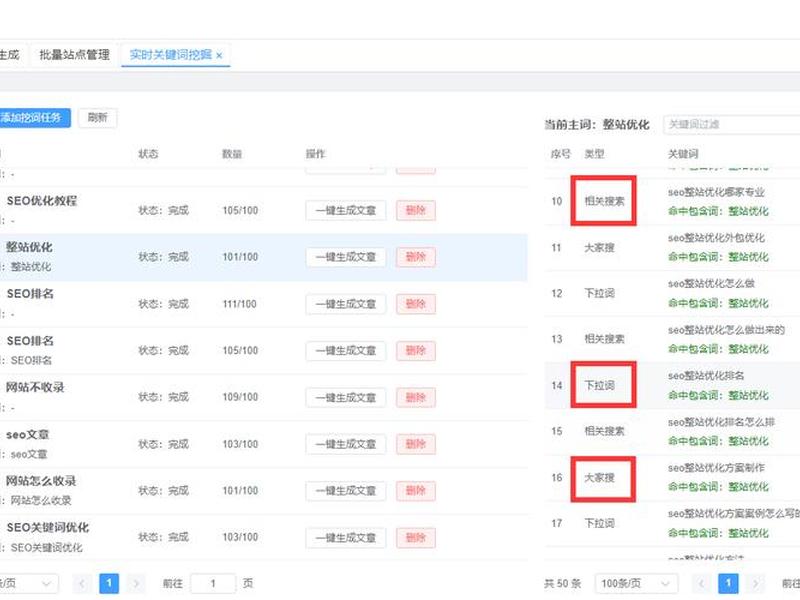Screen dimensions: 800x600
Task: Generate article for 111/100 SEO排名 row
Action: pos(345,304)
